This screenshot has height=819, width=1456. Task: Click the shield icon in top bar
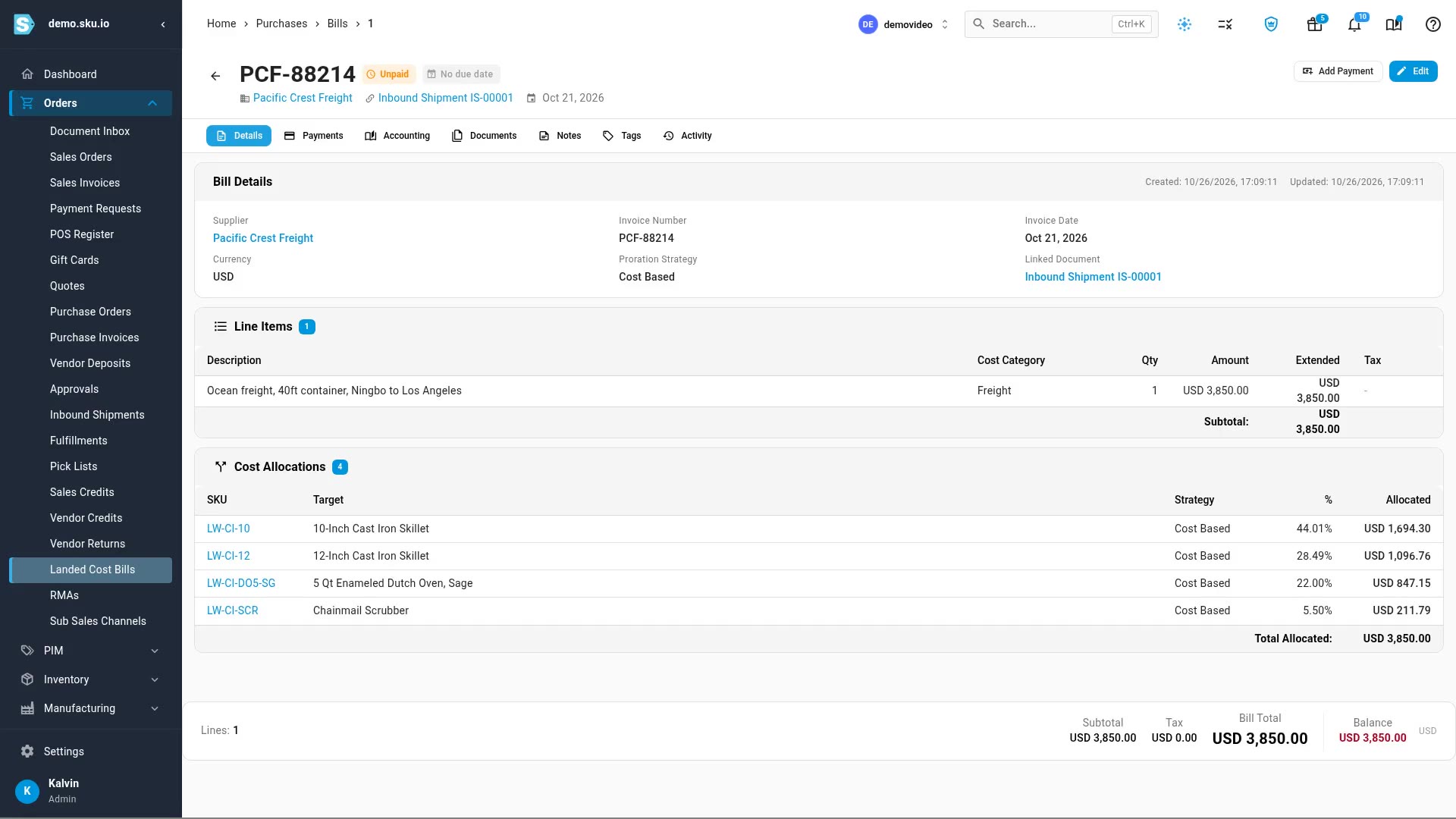(1271, 24)
